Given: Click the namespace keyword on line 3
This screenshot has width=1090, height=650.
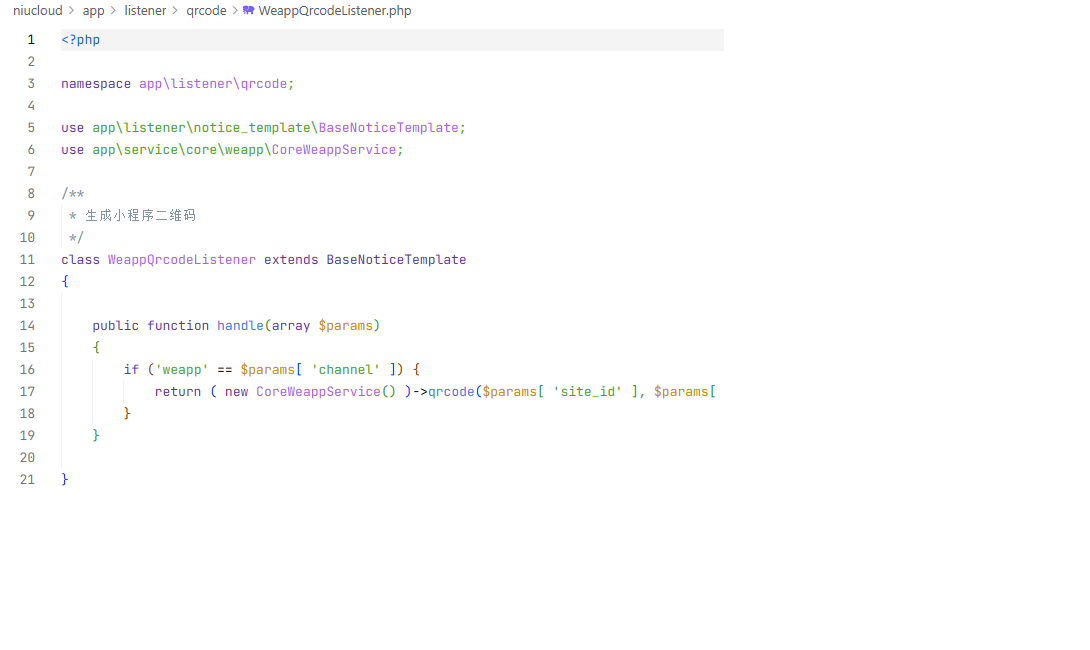Looking at the screenshot, I should [96, 83].
